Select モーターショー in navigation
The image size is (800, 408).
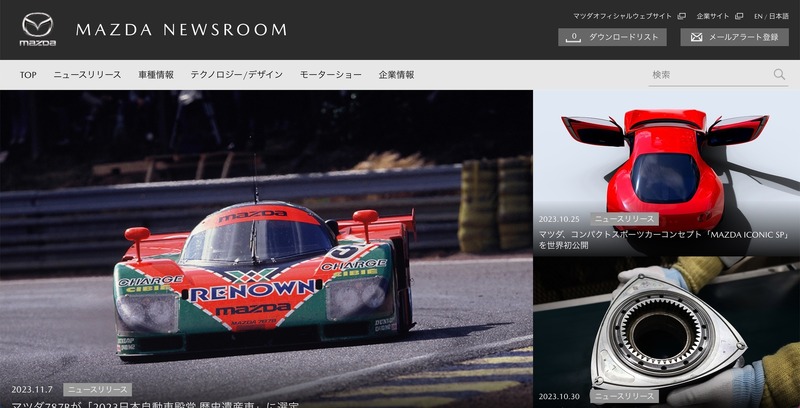pyautogui.click(x=331, y=75)
